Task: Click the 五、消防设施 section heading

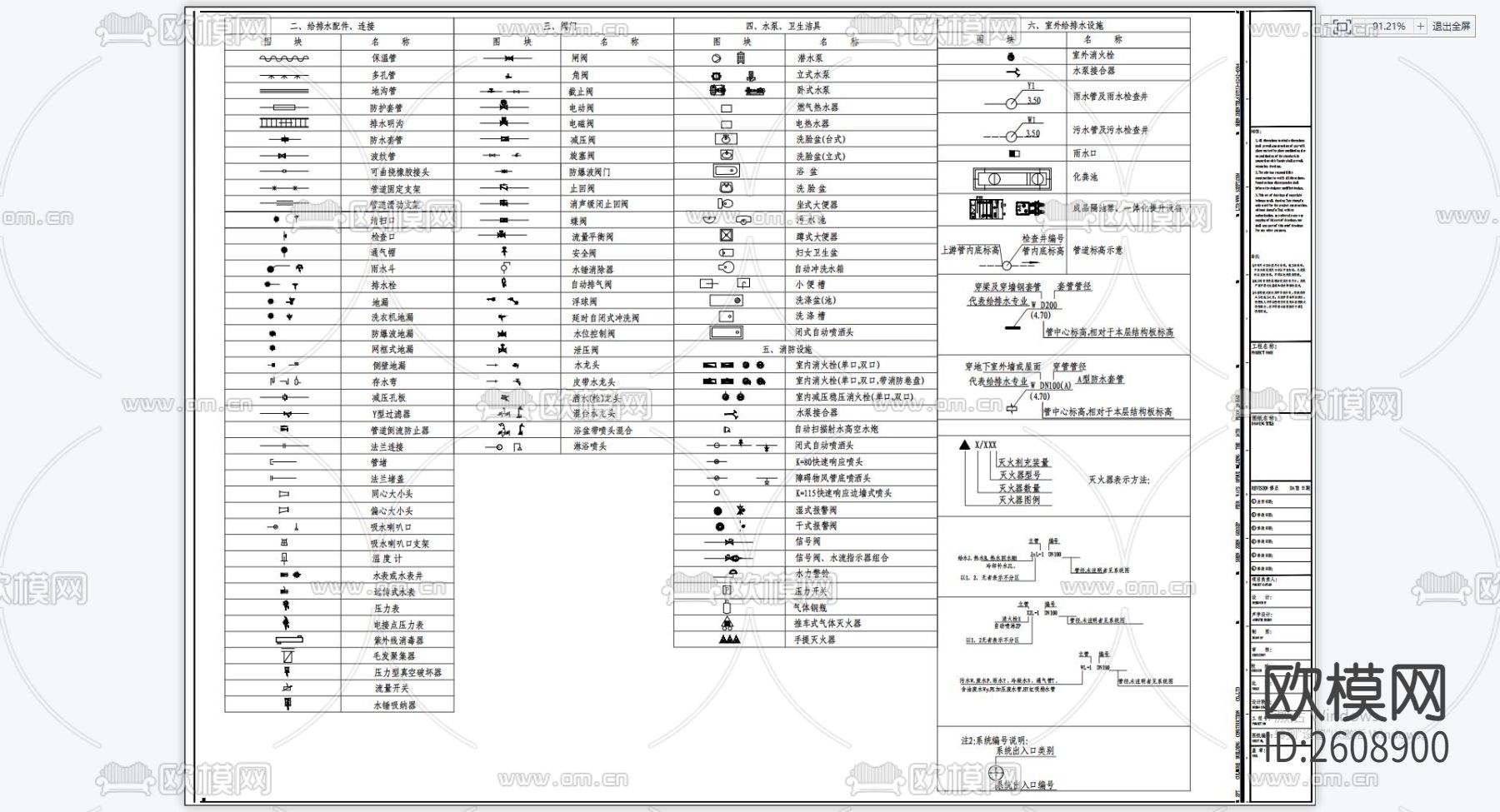Action: pyautogui.click(x=787, y=349)
